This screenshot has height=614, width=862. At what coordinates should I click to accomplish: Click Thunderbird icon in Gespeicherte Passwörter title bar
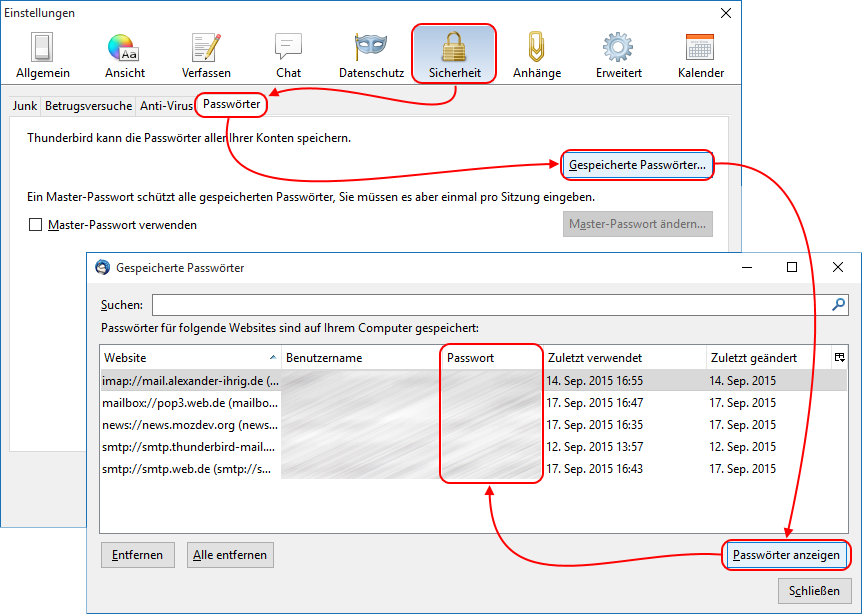(102, 267)
